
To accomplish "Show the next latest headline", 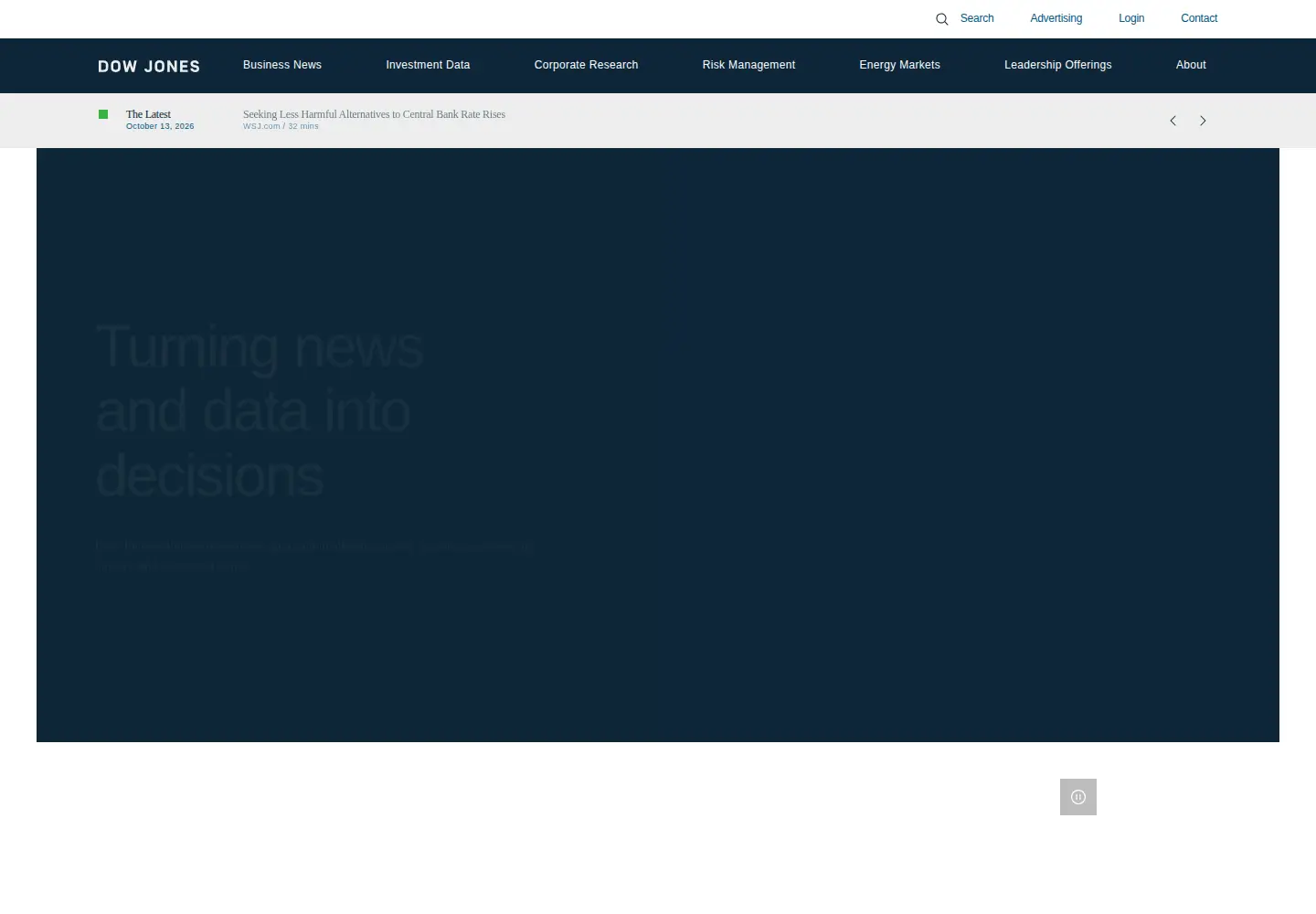I will click(1203, 121).
